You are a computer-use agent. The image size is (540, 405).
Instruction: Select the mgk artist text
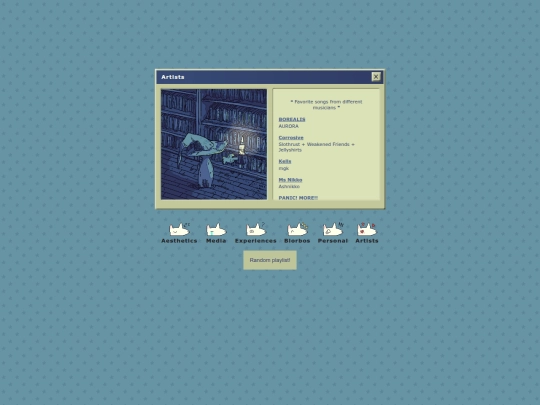pos(284,168)
